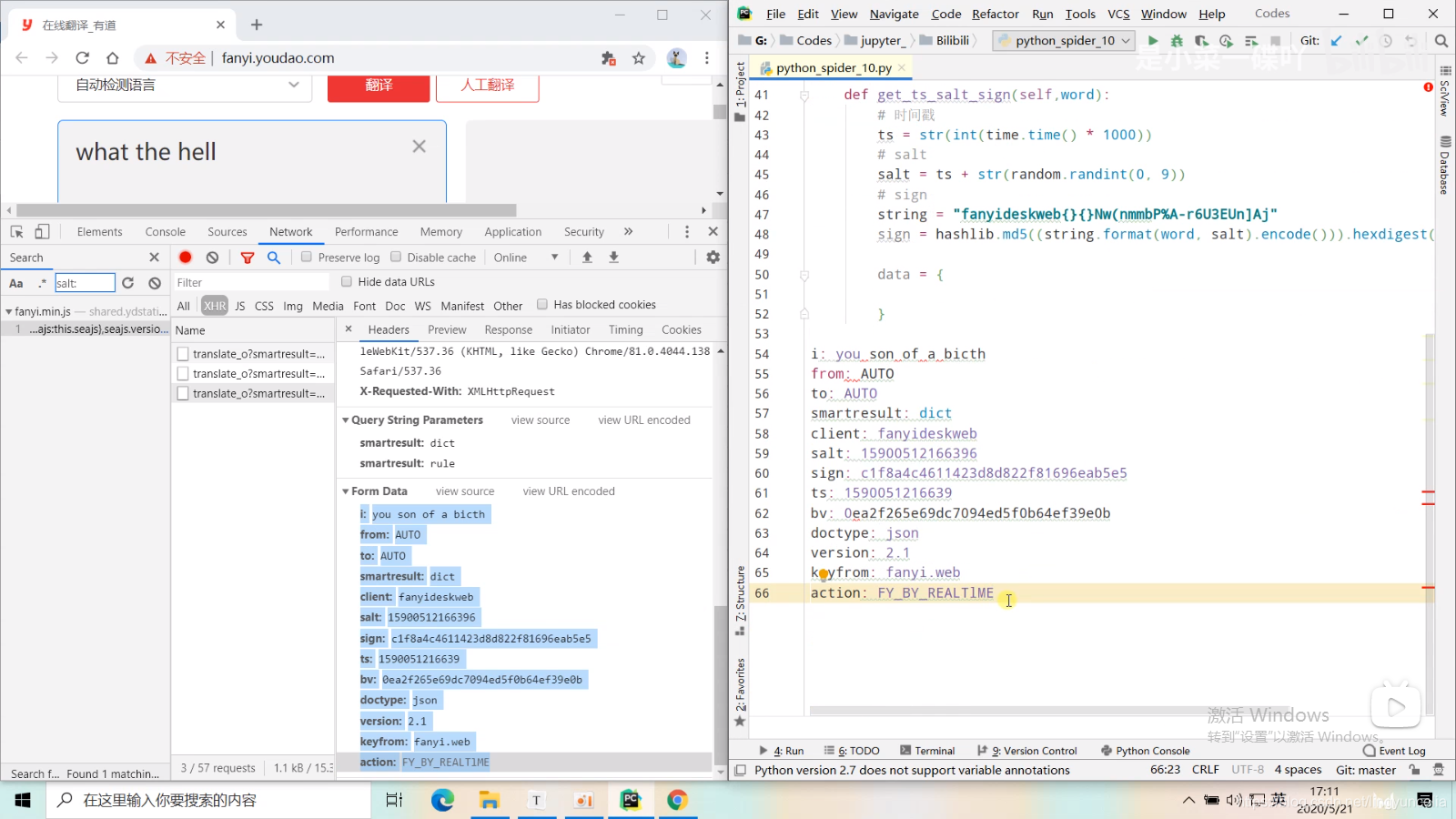Click view URL encoded for Query String
Screen dimensions: 1456x819
644,420
